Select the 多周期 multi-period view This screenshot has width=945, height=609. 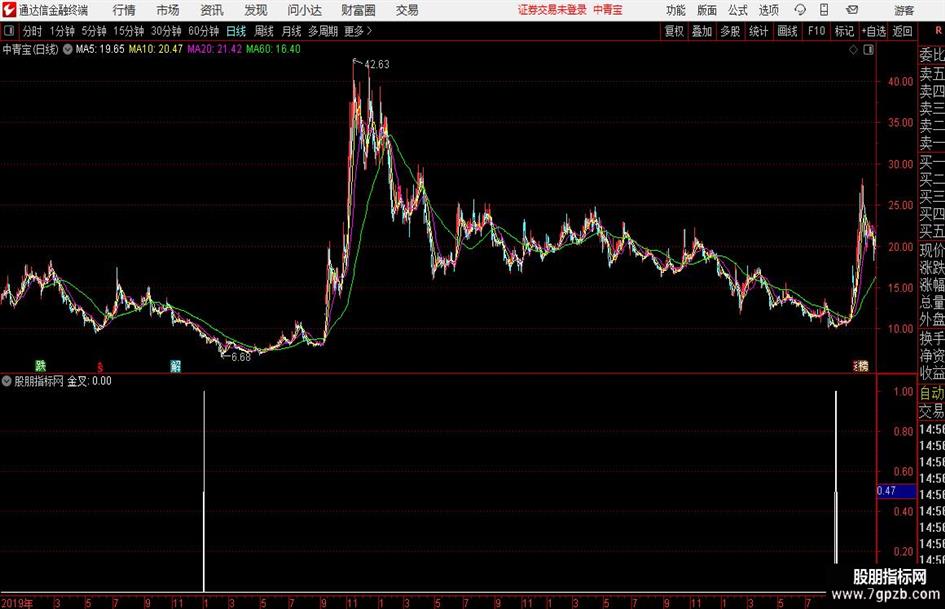[x=323, y=31]
